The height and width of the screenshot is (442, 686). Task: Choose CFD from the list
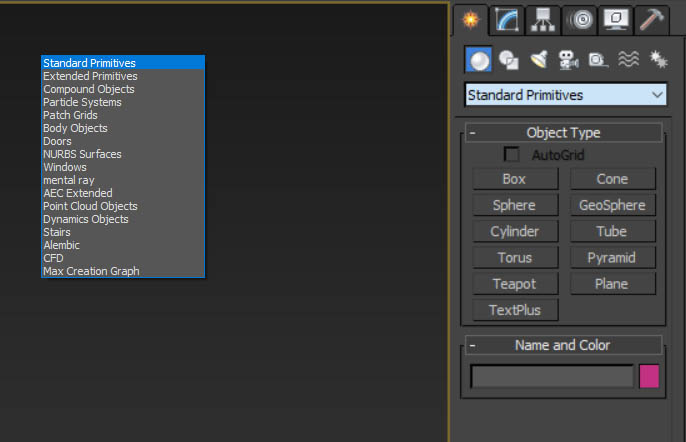tap(123, 258)
